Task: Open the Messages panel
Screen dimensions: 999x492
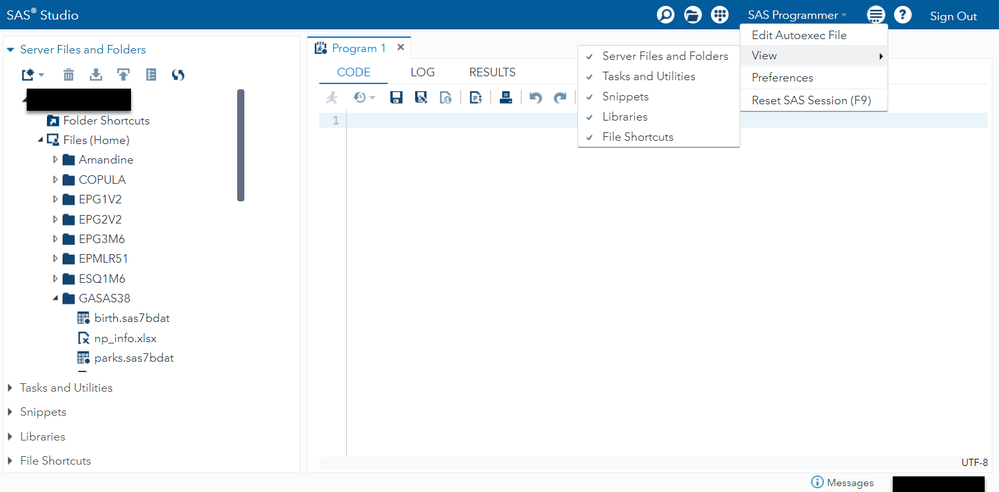Action: 842,482
